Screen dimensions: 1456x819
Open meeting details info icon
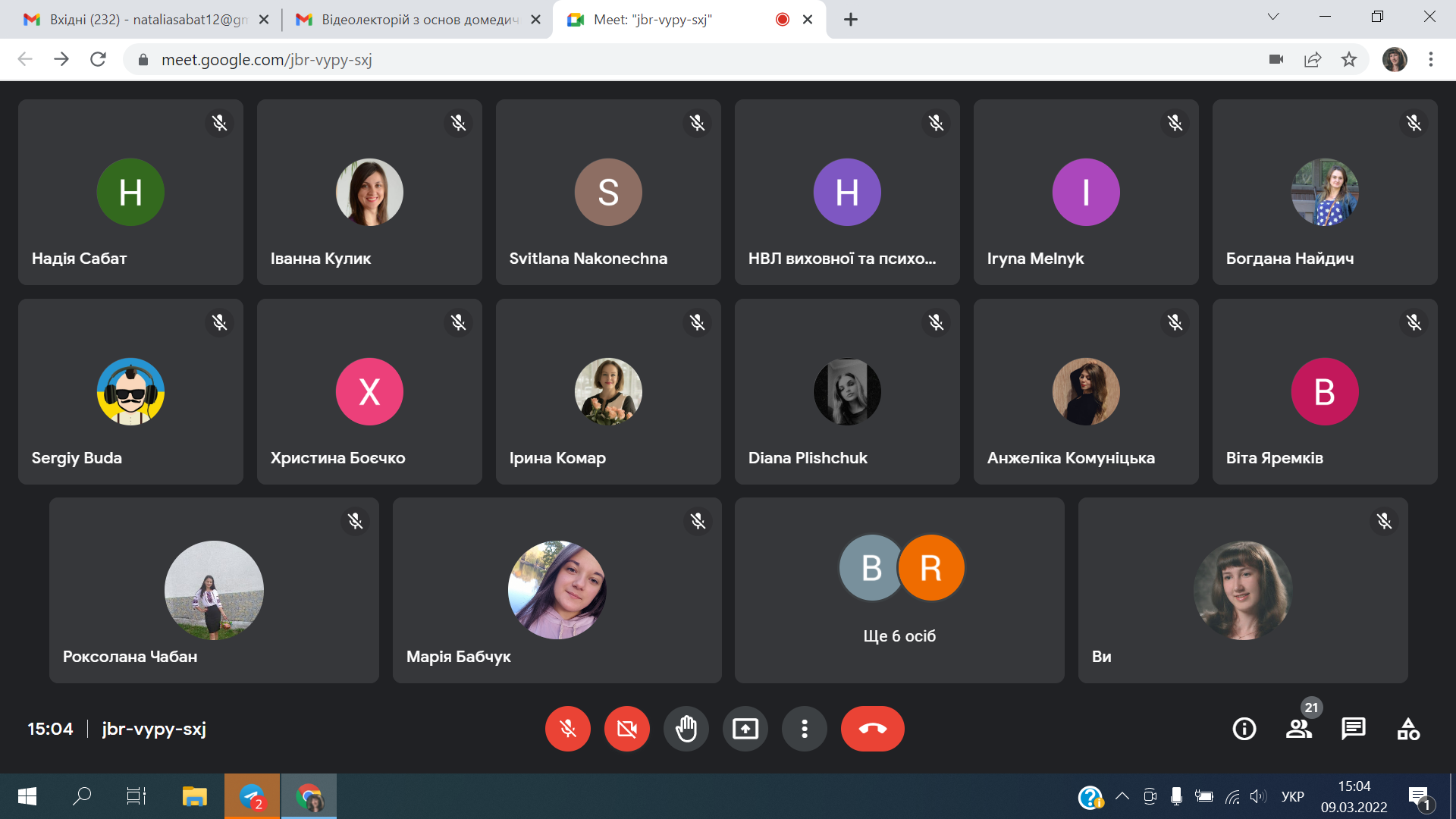[1244, 729]
